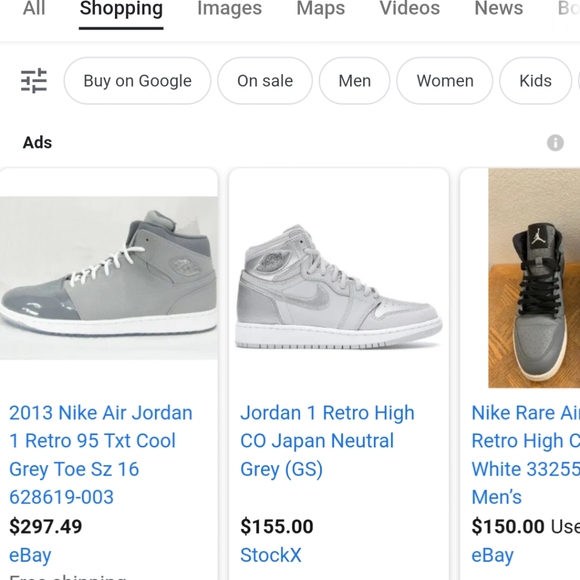
Task: Open Jordan 1 Retro High CO Japan listing
Action: 327,441
